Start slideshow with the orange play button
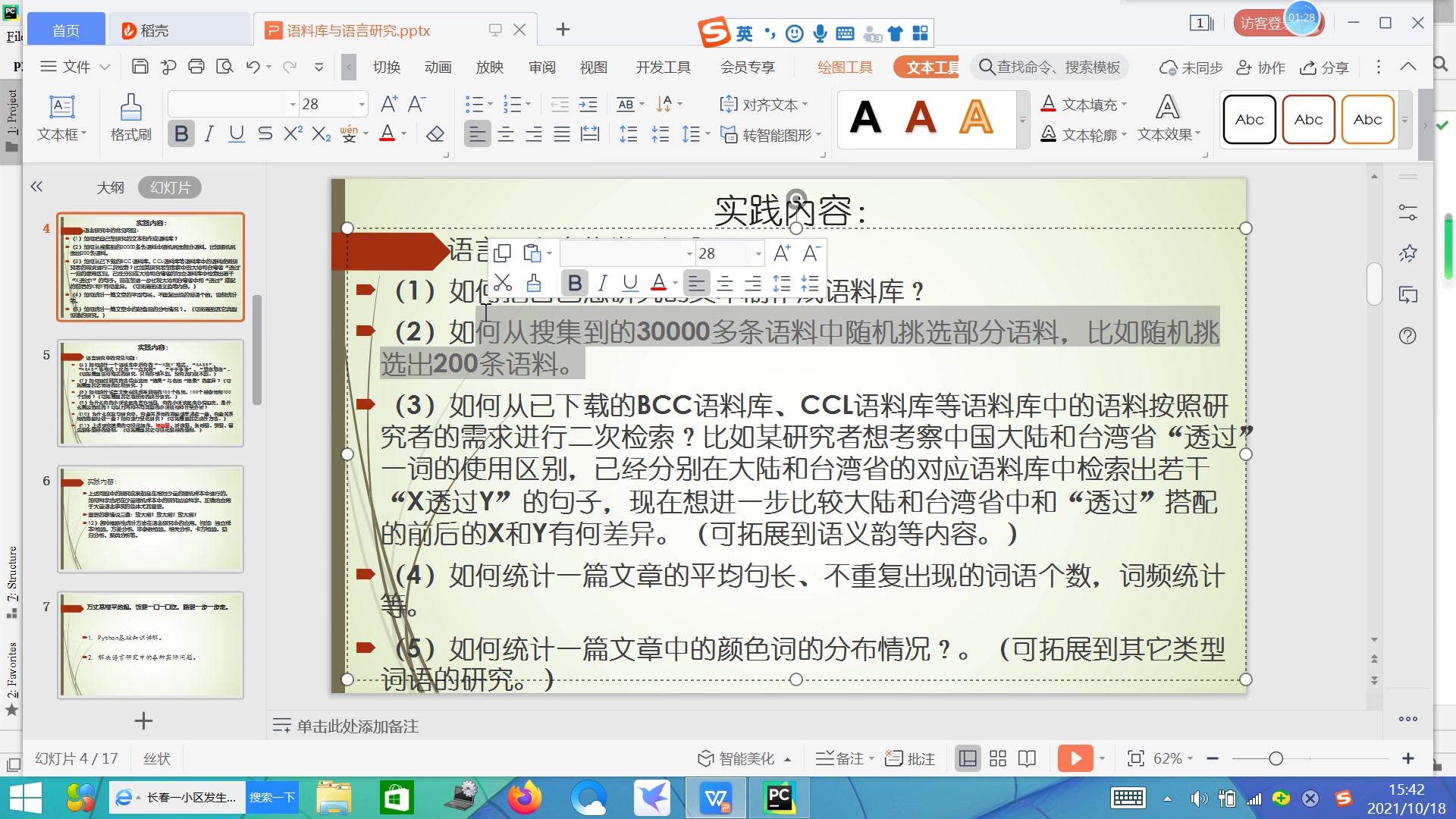 tap(1075, 758)
